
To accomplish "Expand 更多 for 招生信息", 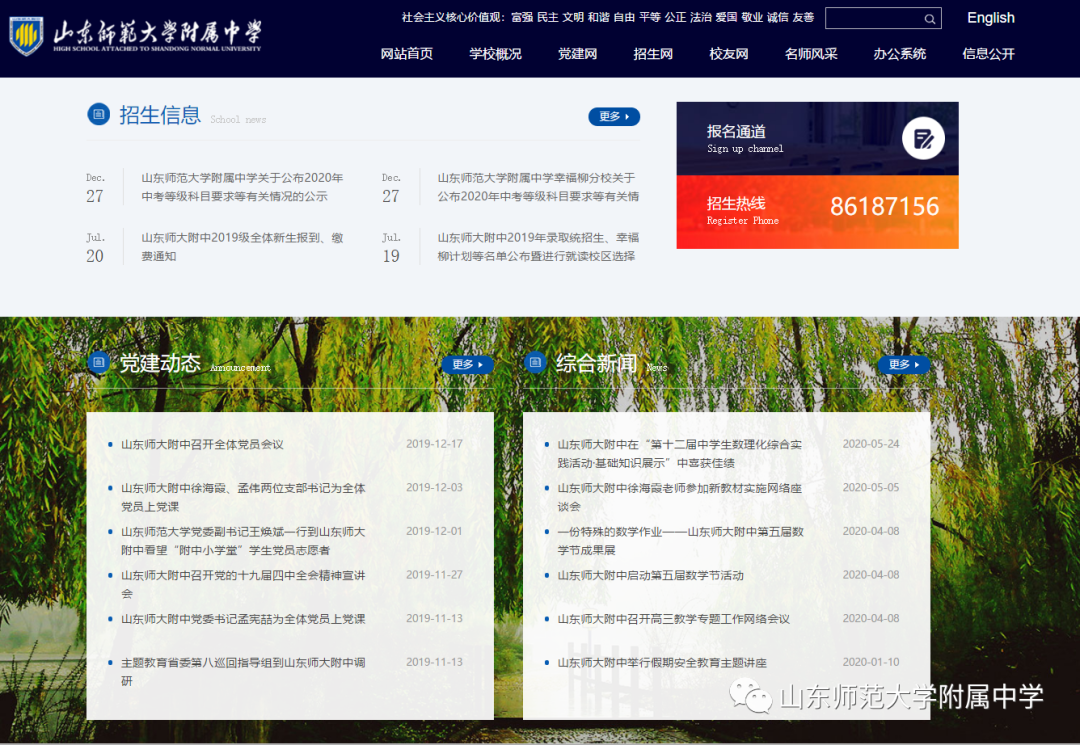I will (x=614, y=117).
